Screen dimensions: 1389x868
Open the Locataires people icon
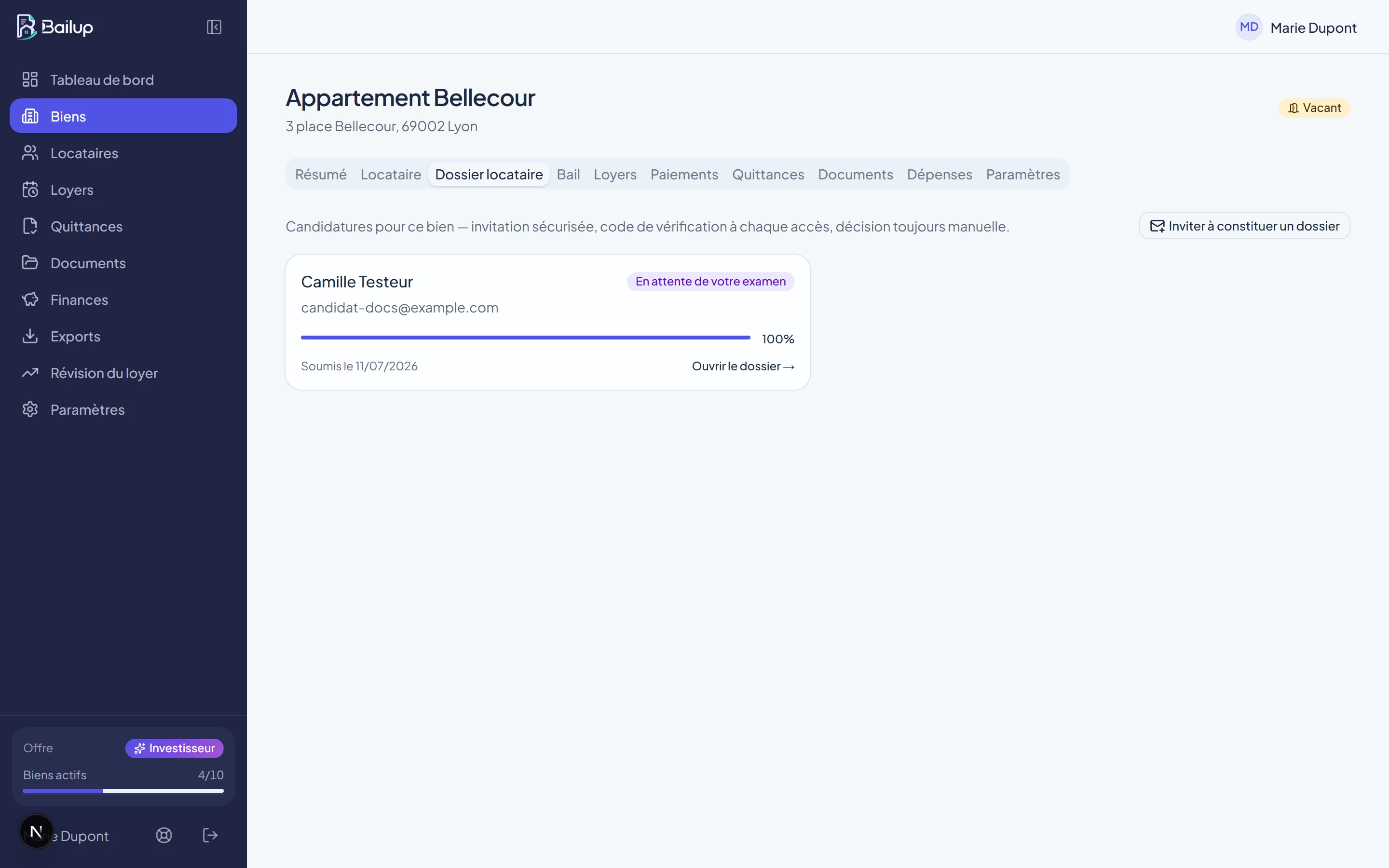(x=30, y=153)
